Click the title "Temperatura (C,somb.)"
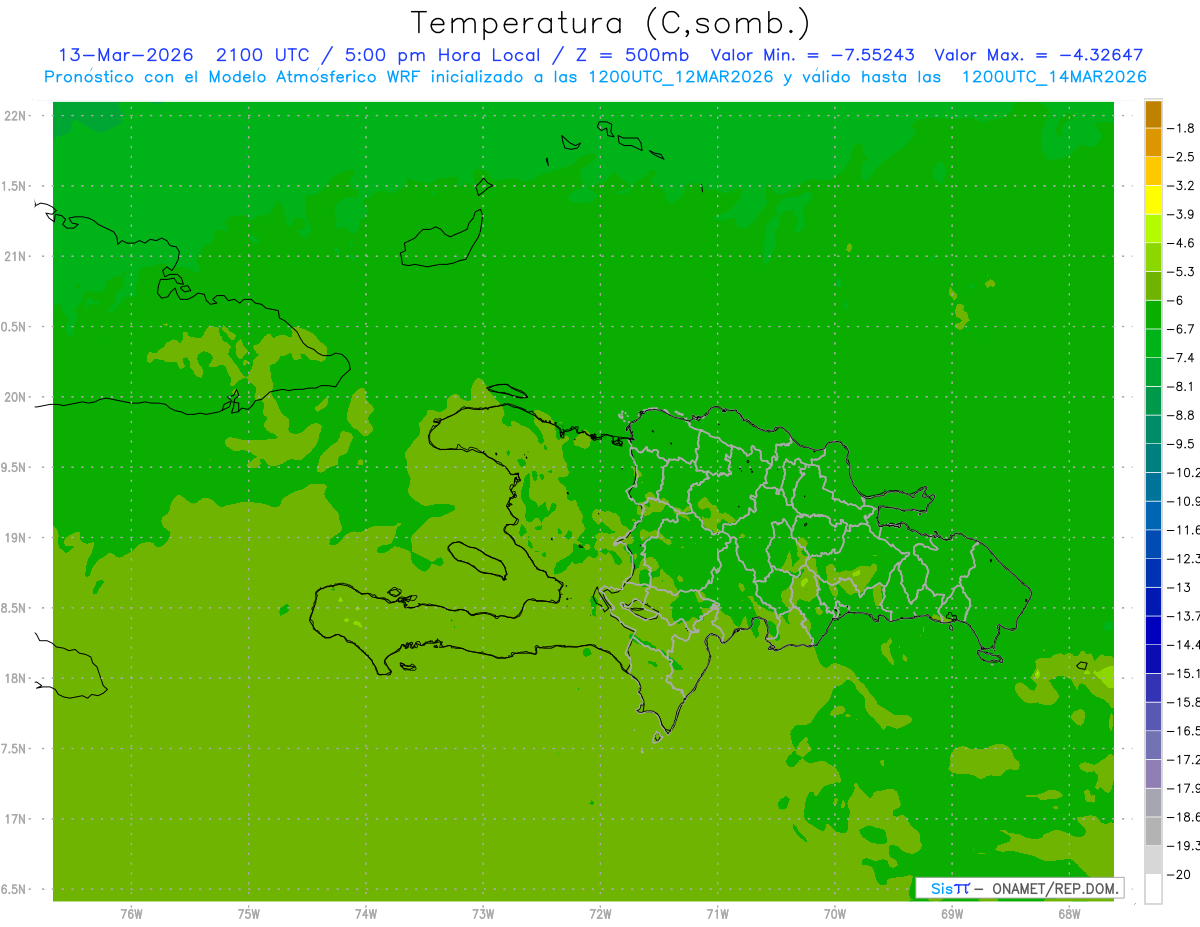The image size is (1200, 927). pos(611,23)
